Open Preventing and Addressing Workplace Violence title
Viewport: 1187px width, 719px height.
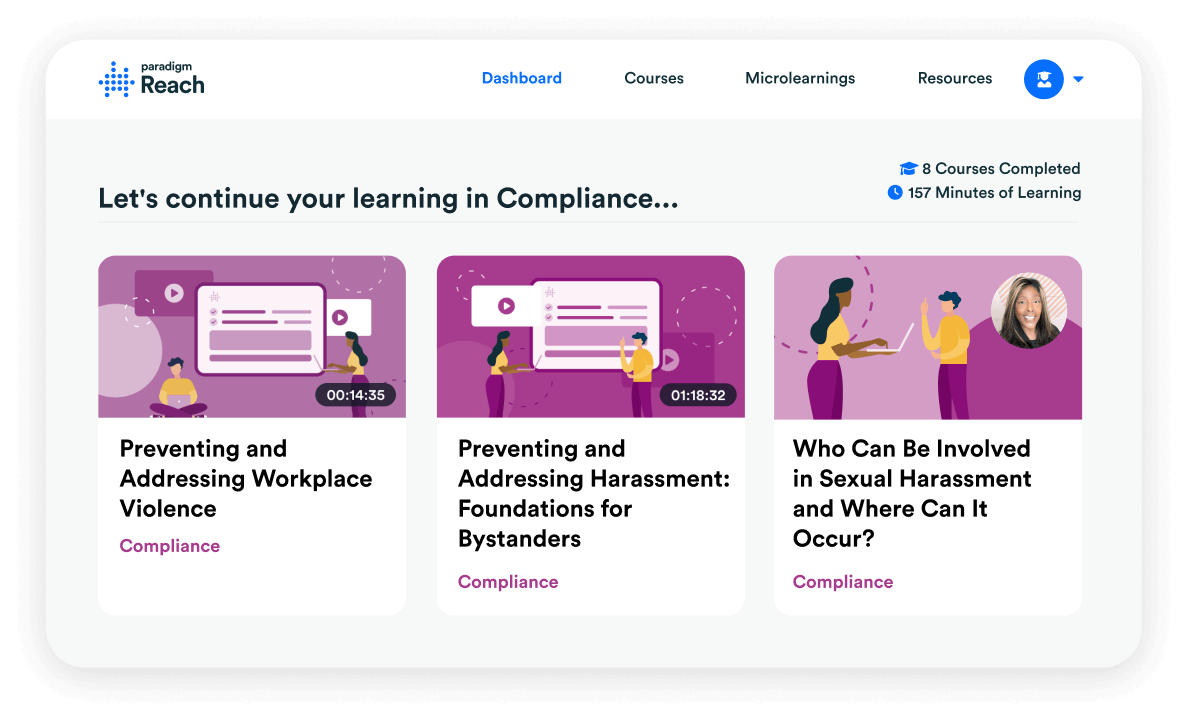pyautogui.click(x=245, y=478)
